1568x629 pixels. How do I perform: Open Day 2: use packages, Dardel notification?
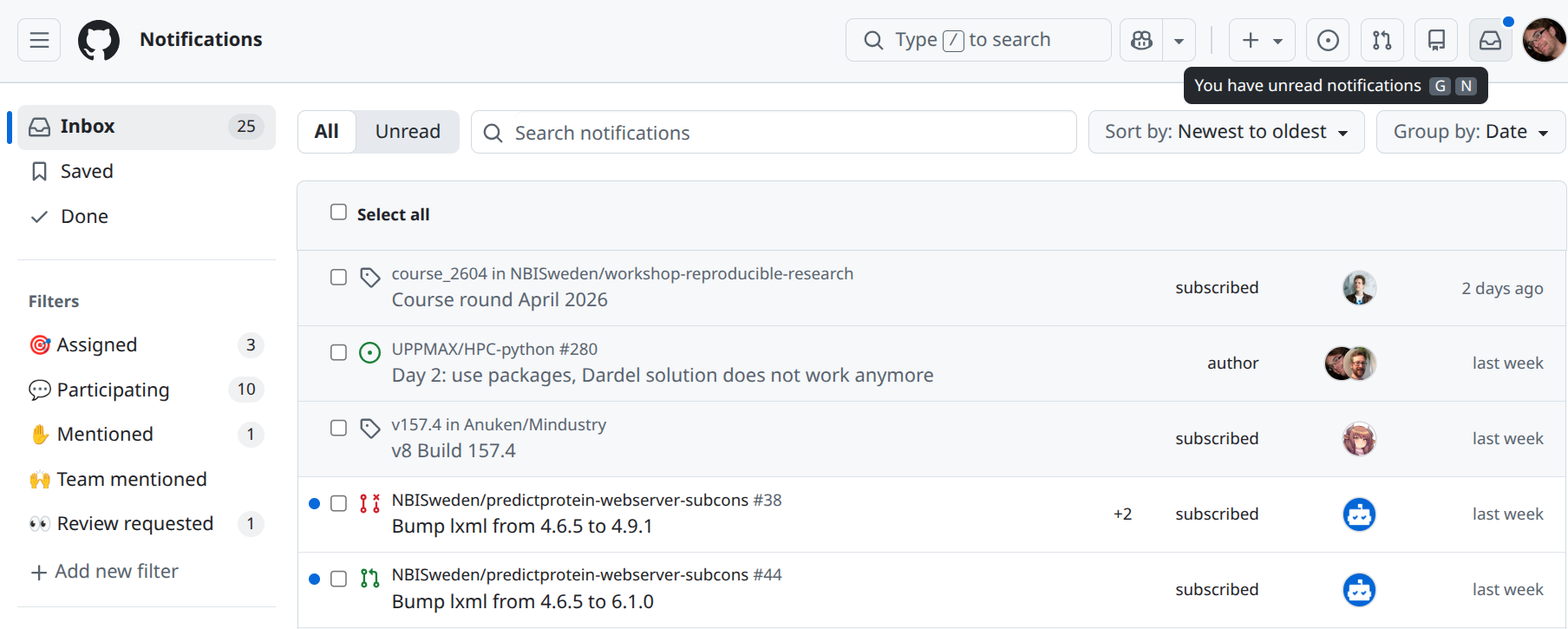(x=663, y=376)
